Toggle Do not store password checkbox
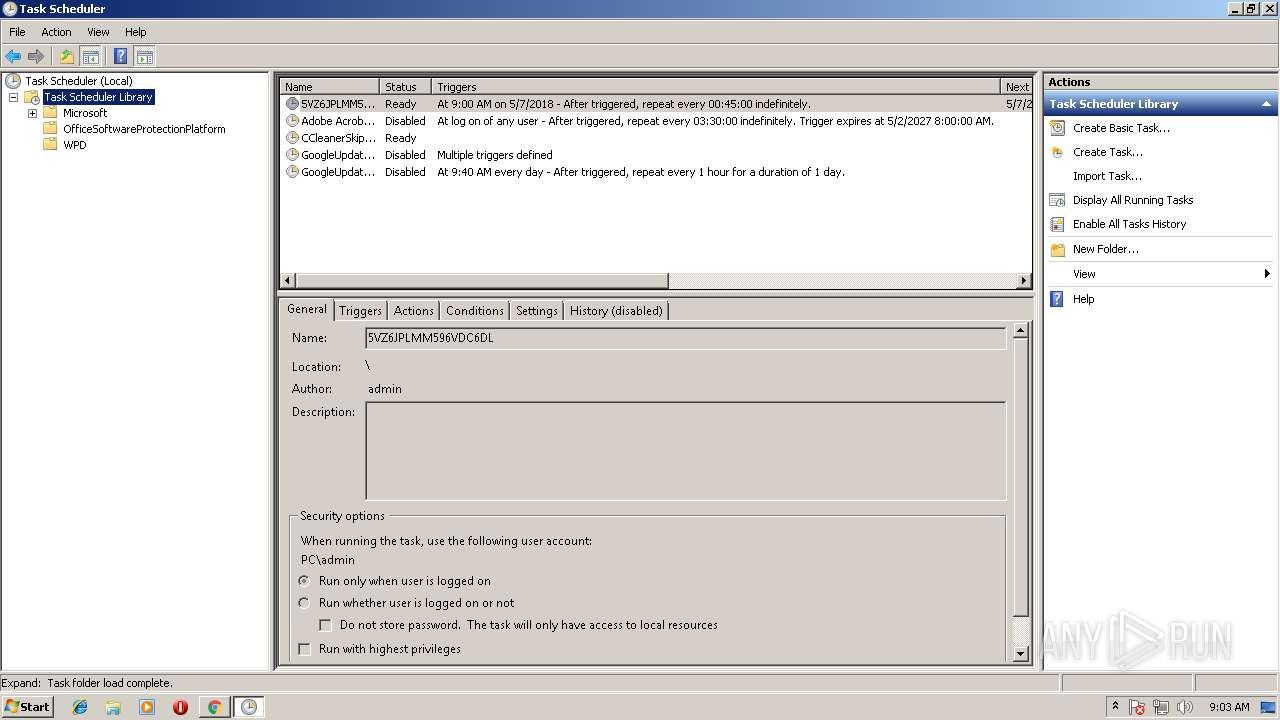1280x720 pixels. [x=325, y=625]
